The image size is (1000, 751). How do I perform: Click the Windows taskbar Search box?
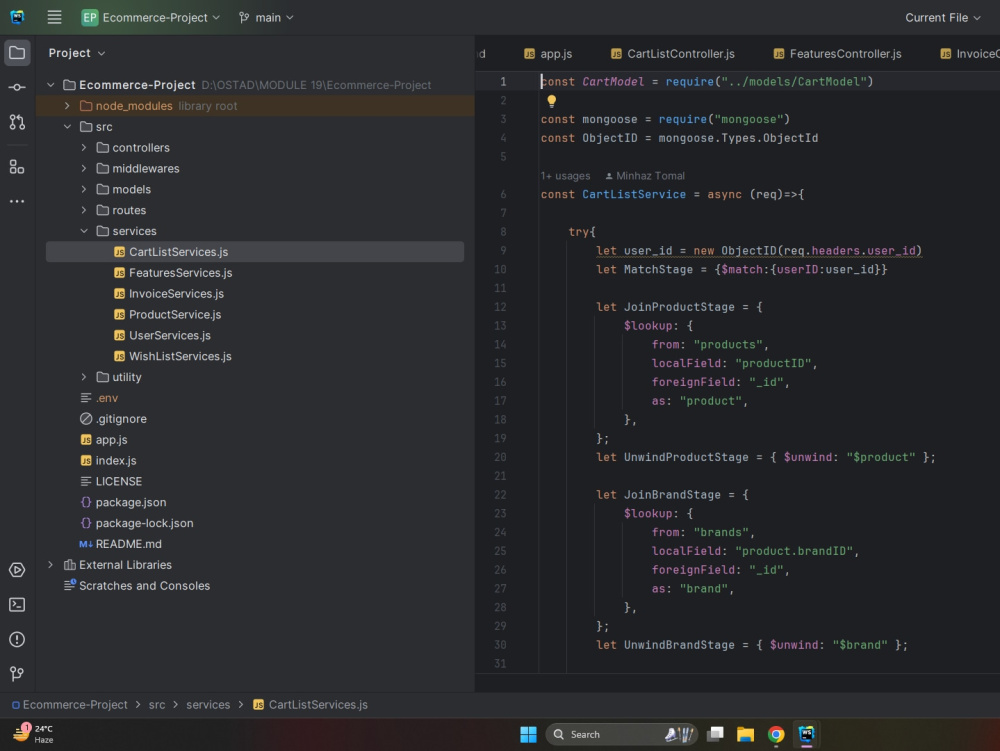[x=621, y=734]
